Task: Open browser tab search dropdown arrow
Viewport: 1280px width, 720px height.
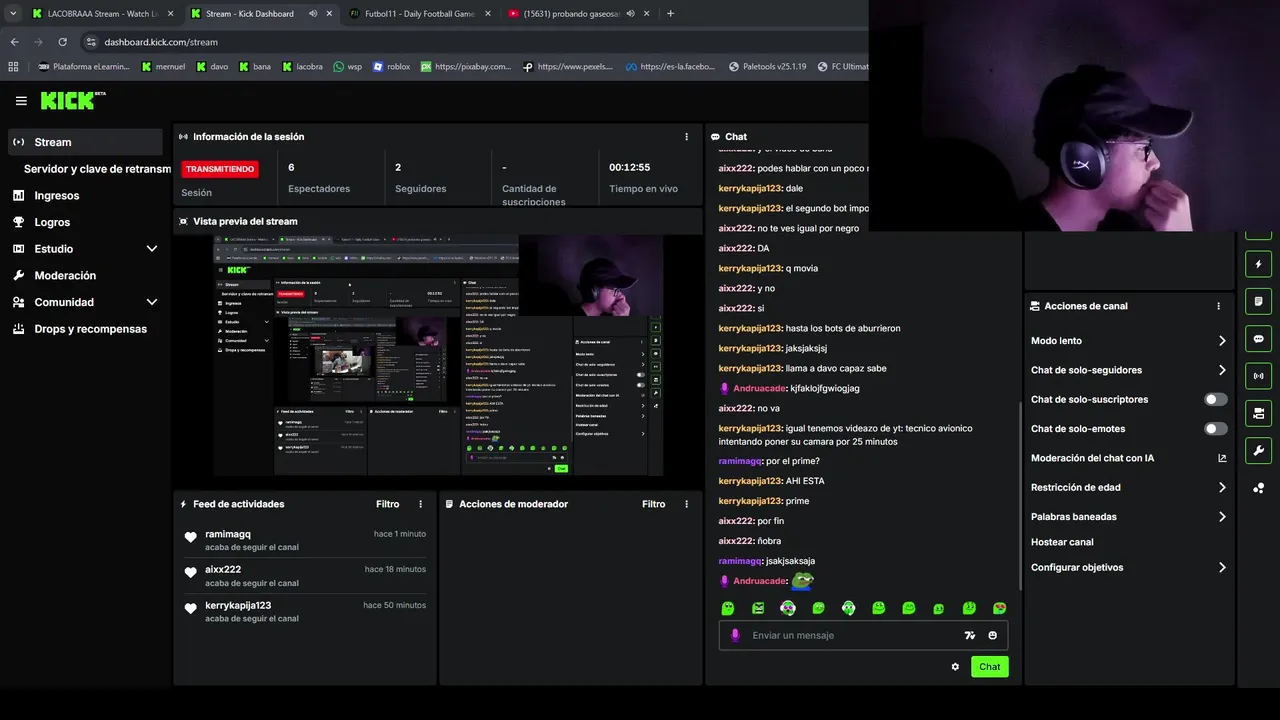Action: point(13,14)
